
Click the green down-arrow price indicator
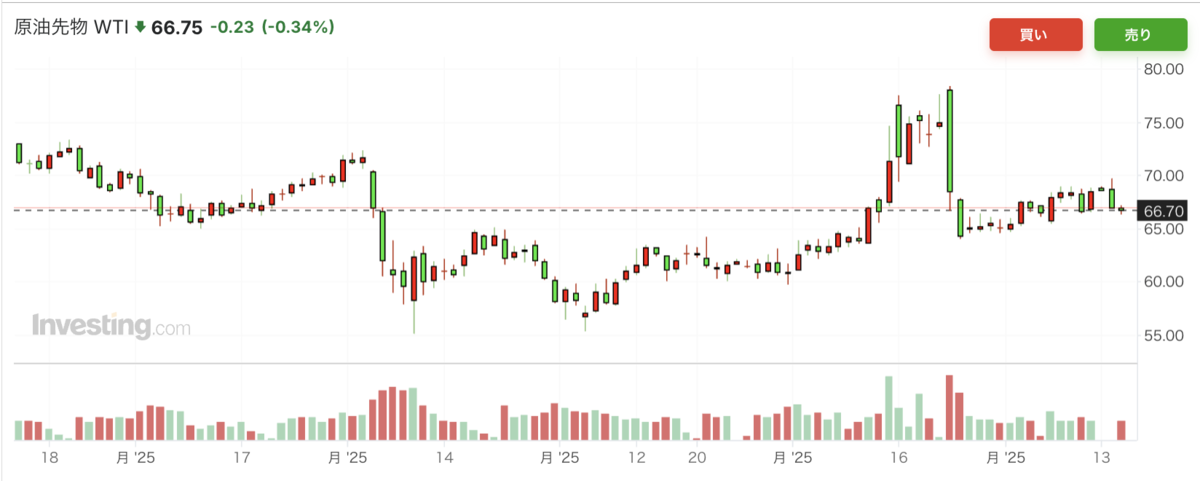pos(141,28)
